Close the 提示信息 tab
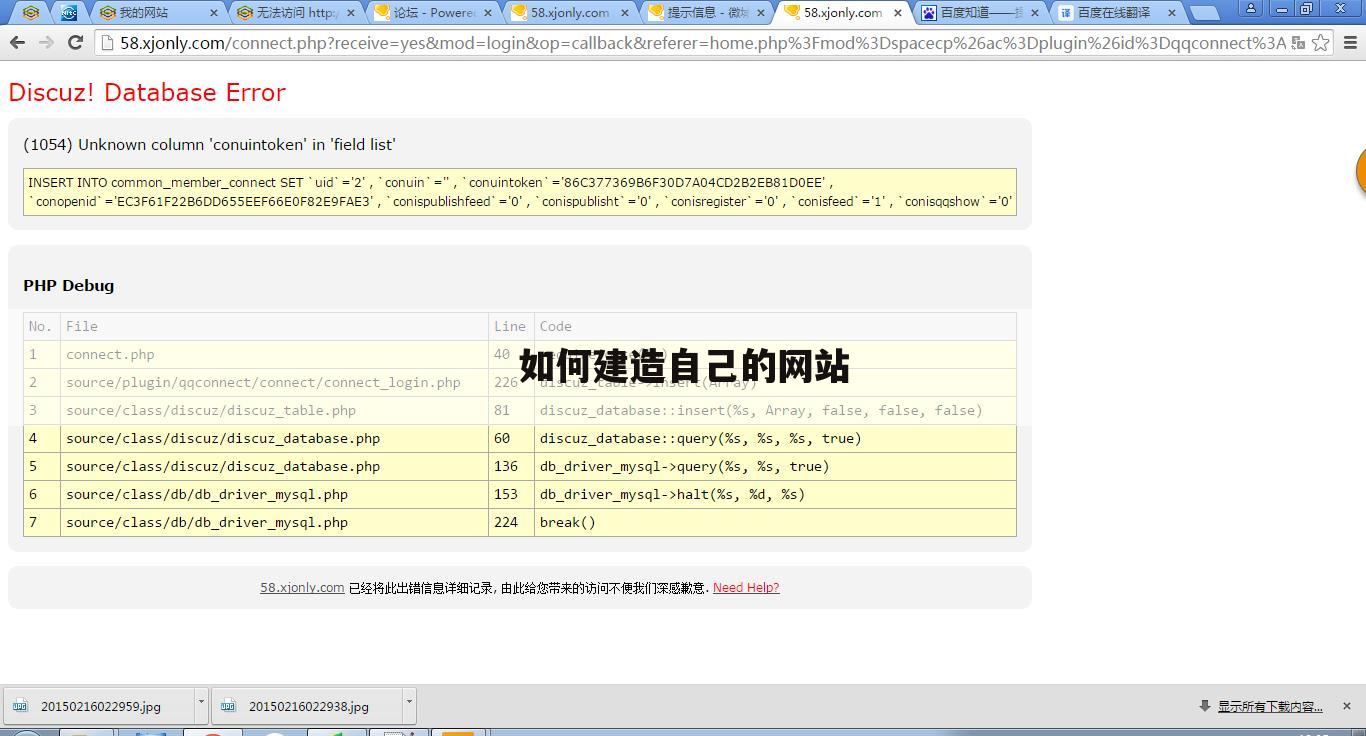The width and height of the screenshot is (1366, 736). click(x=761, y=13)
